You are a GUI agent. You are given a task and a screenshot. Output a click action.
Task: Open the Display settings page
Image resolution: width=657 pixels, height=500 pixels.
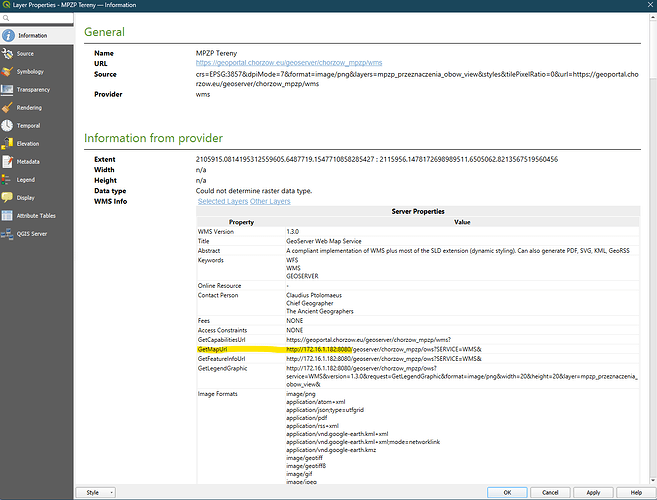26,197
